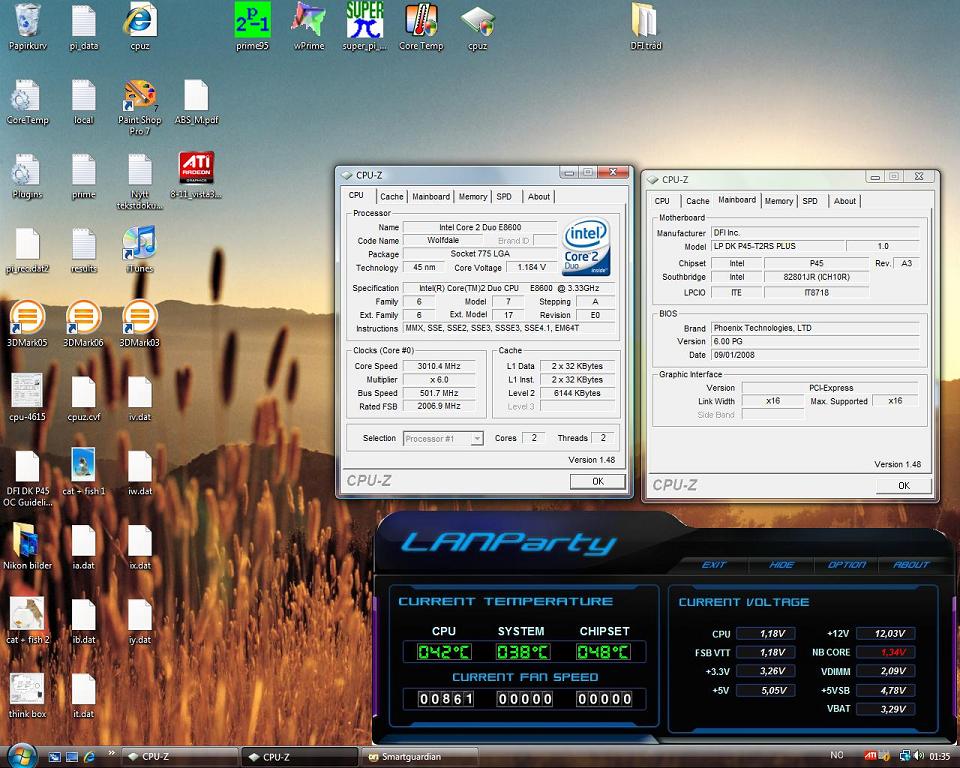Click the Windows Start orb

tap(22, 756)
